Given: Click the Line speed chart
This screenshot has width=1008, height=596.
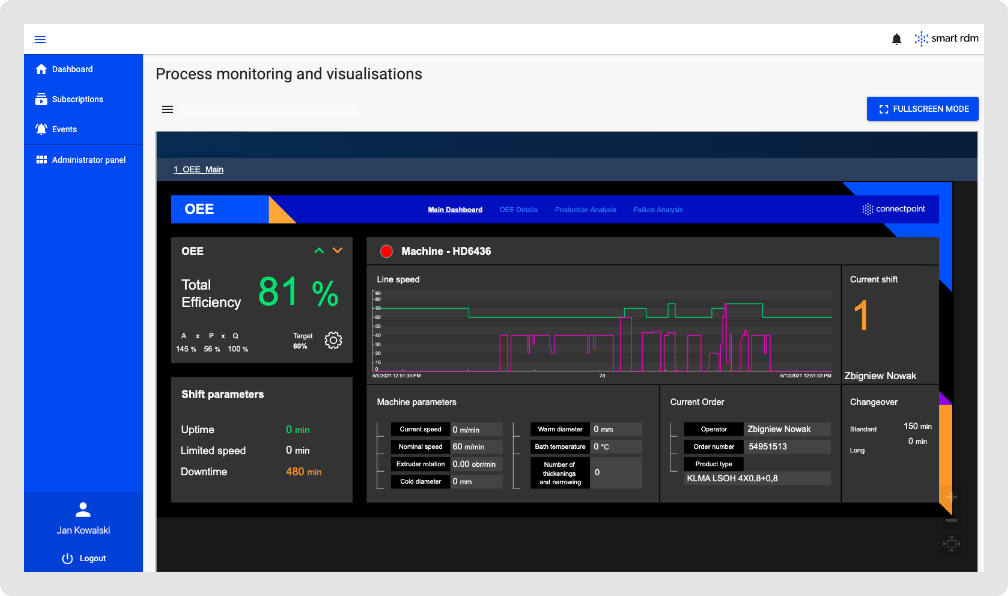Looking at the screenshot, I should tap(602, 332).
